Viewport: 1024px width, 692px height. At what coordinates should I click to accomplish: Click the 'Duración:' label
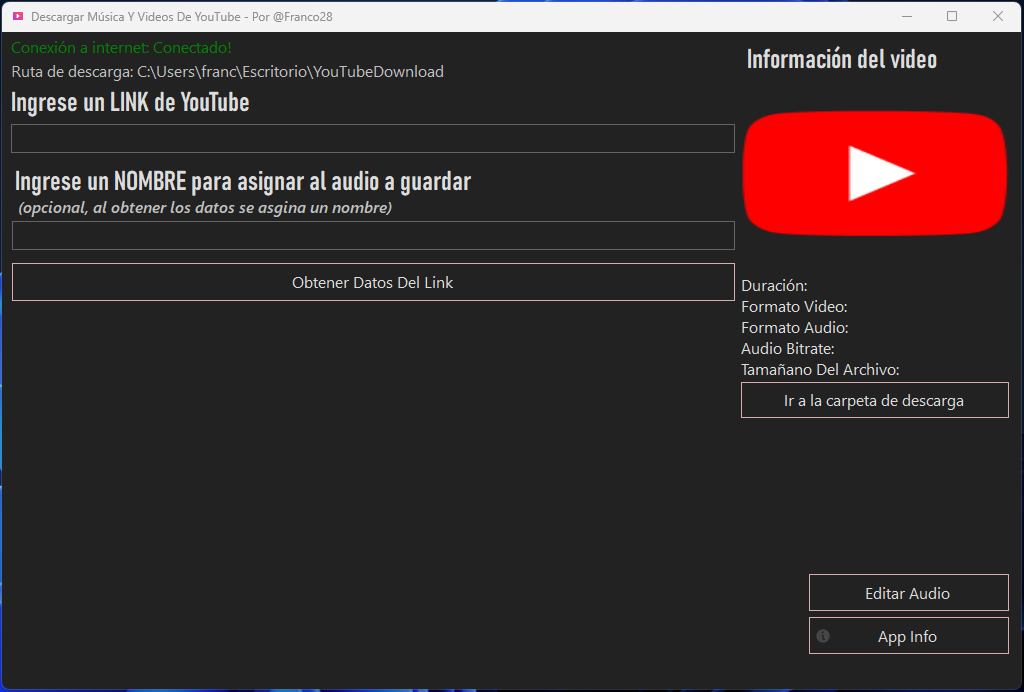pos(774,285)
